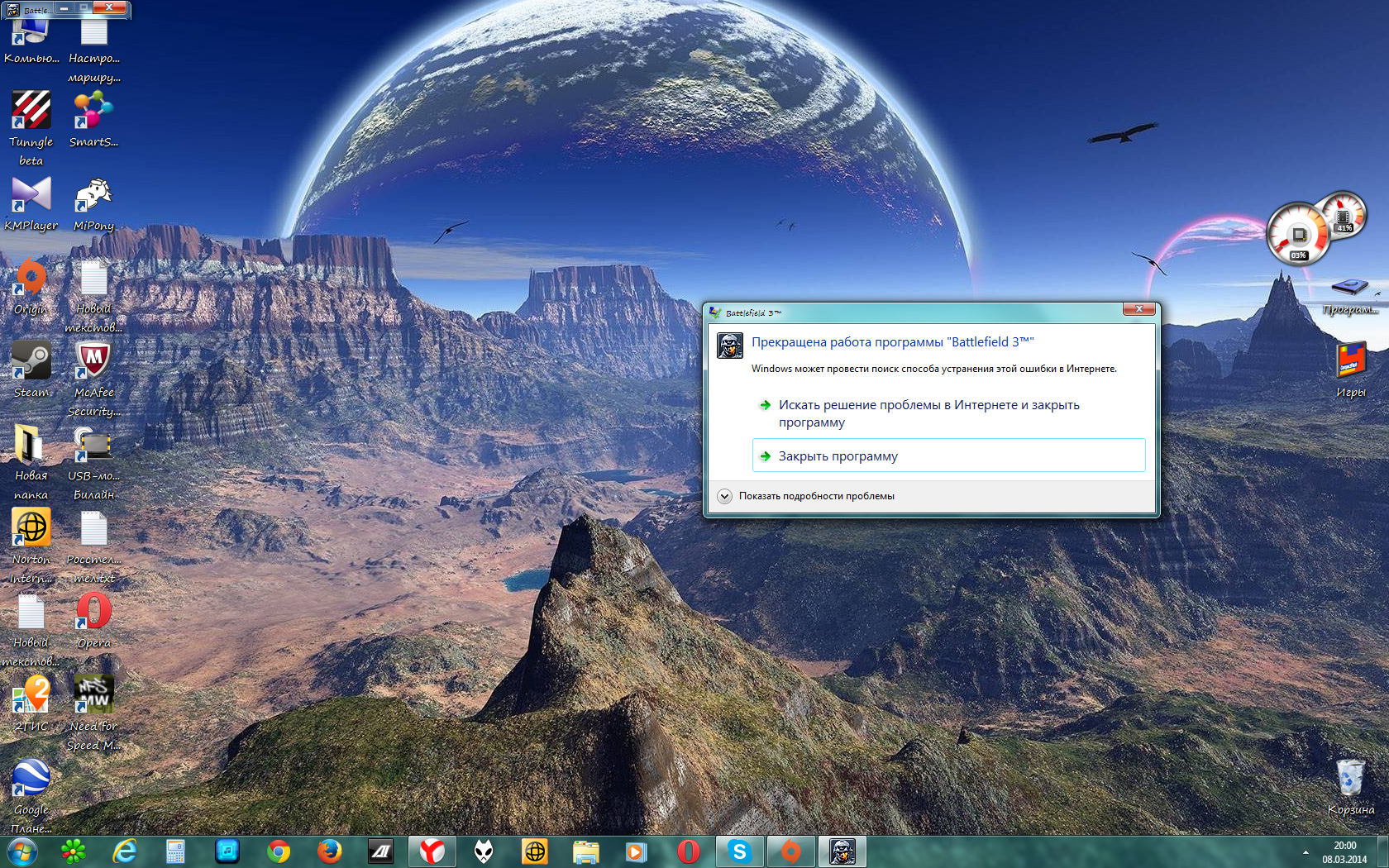The width and height of the screenshot is (1389, 868).
Task: Switch to Yandex Browser on the taskbar
Action: point(432,851)
